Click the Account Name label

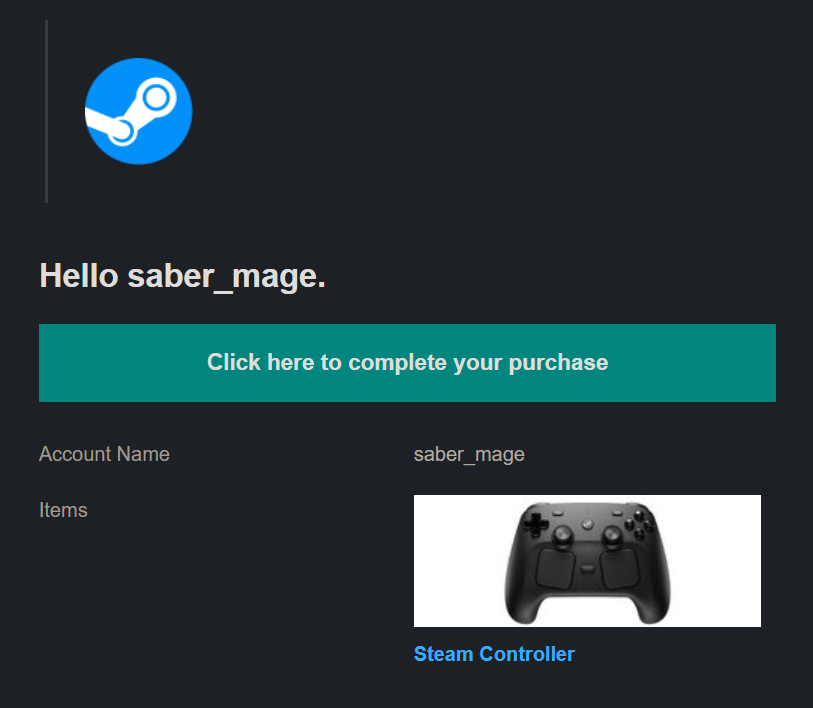click(104, 454)
